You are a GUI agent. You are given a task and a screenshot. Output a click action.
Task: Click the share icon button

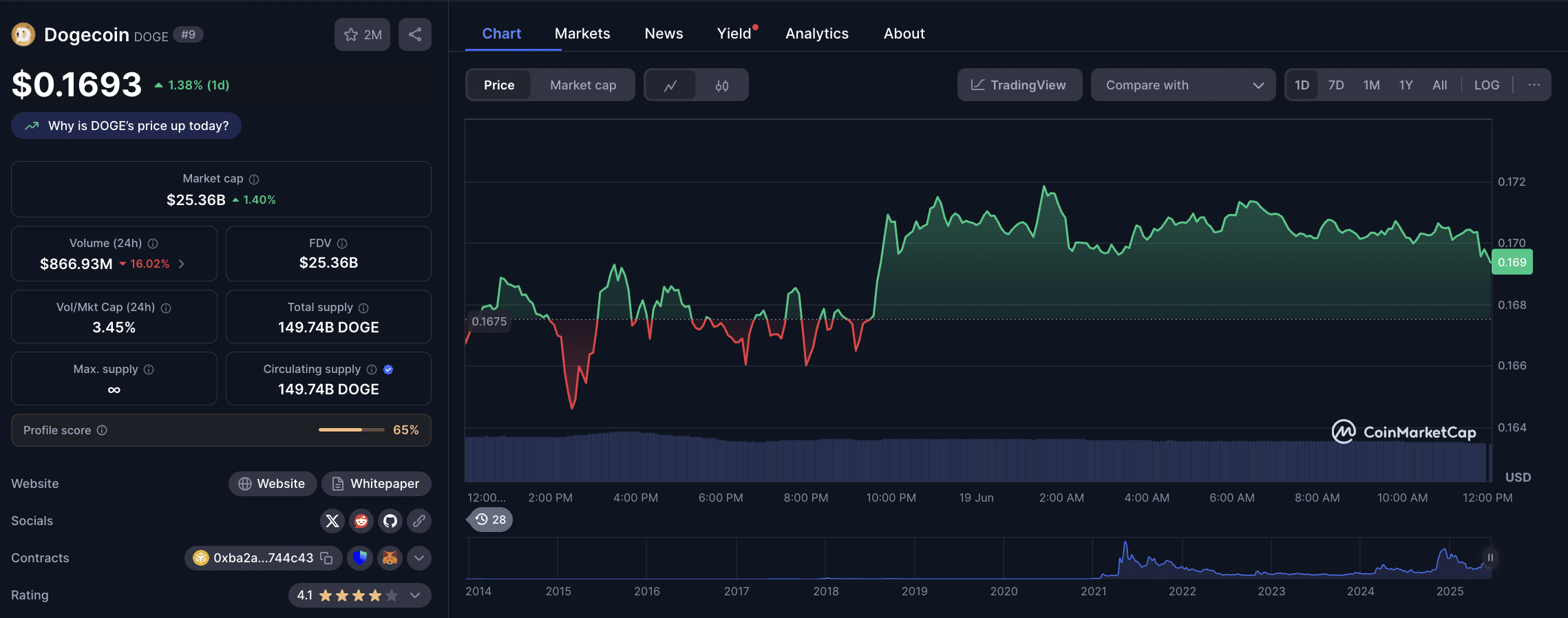pyautogui.click(x=415, y=34)
